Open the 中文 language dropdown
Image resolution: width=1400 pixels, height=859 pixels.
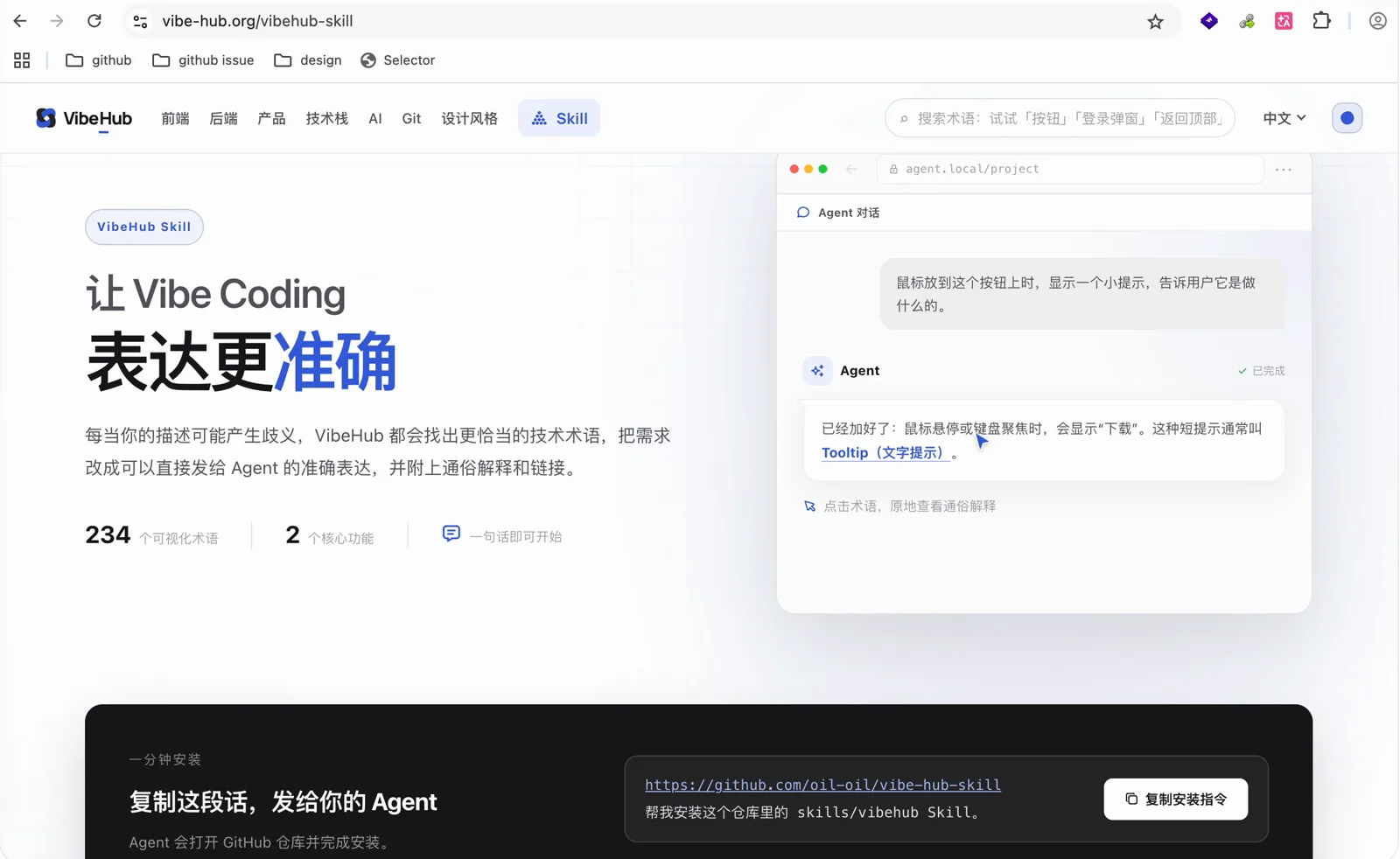coord(1284,118)
